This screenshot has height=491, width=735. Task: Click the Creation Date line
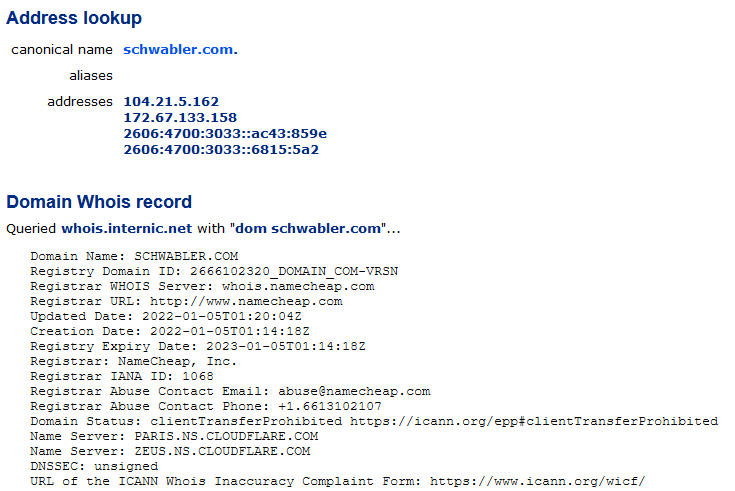170,331
